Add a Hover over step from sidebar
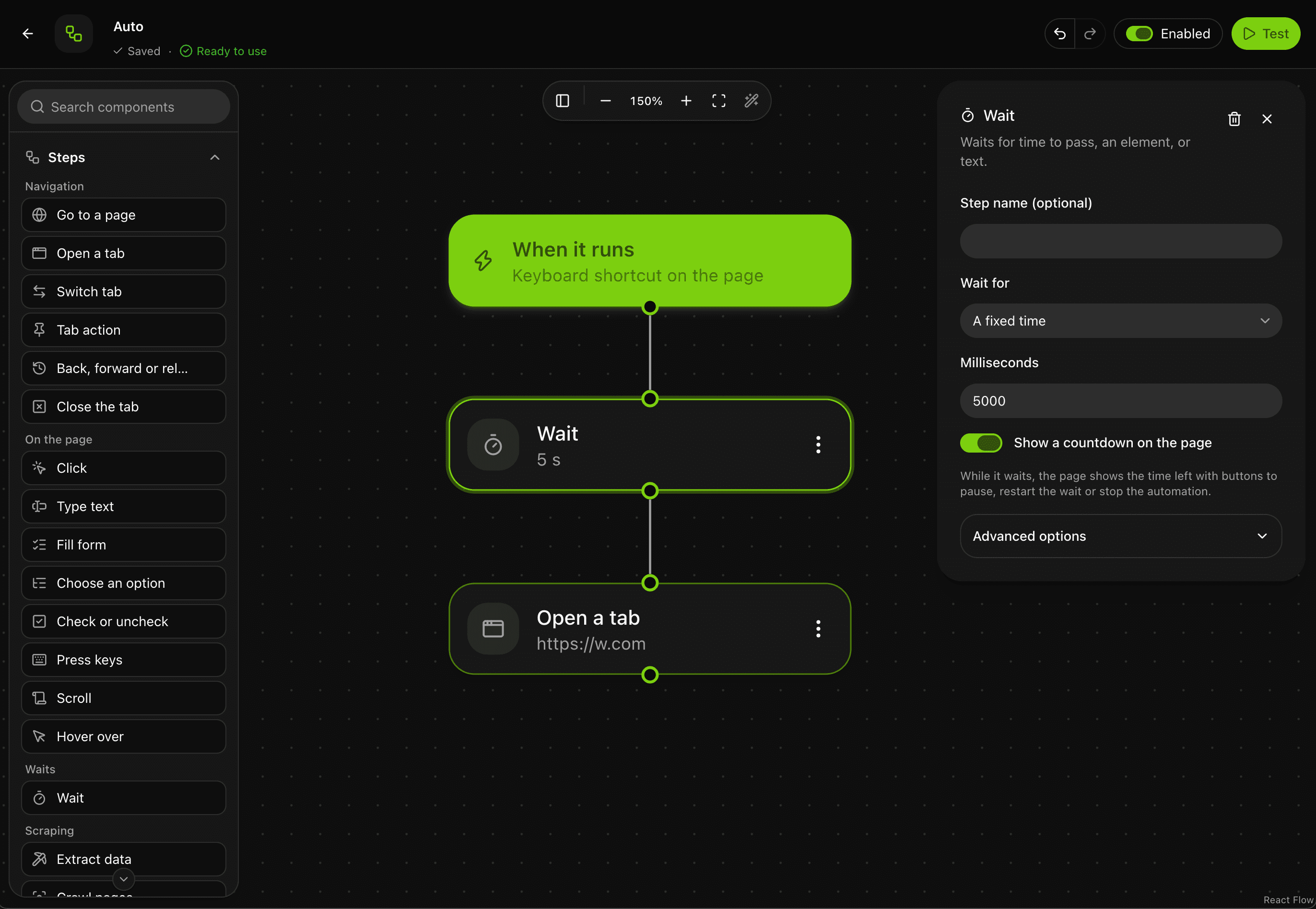 click(124, 736)
